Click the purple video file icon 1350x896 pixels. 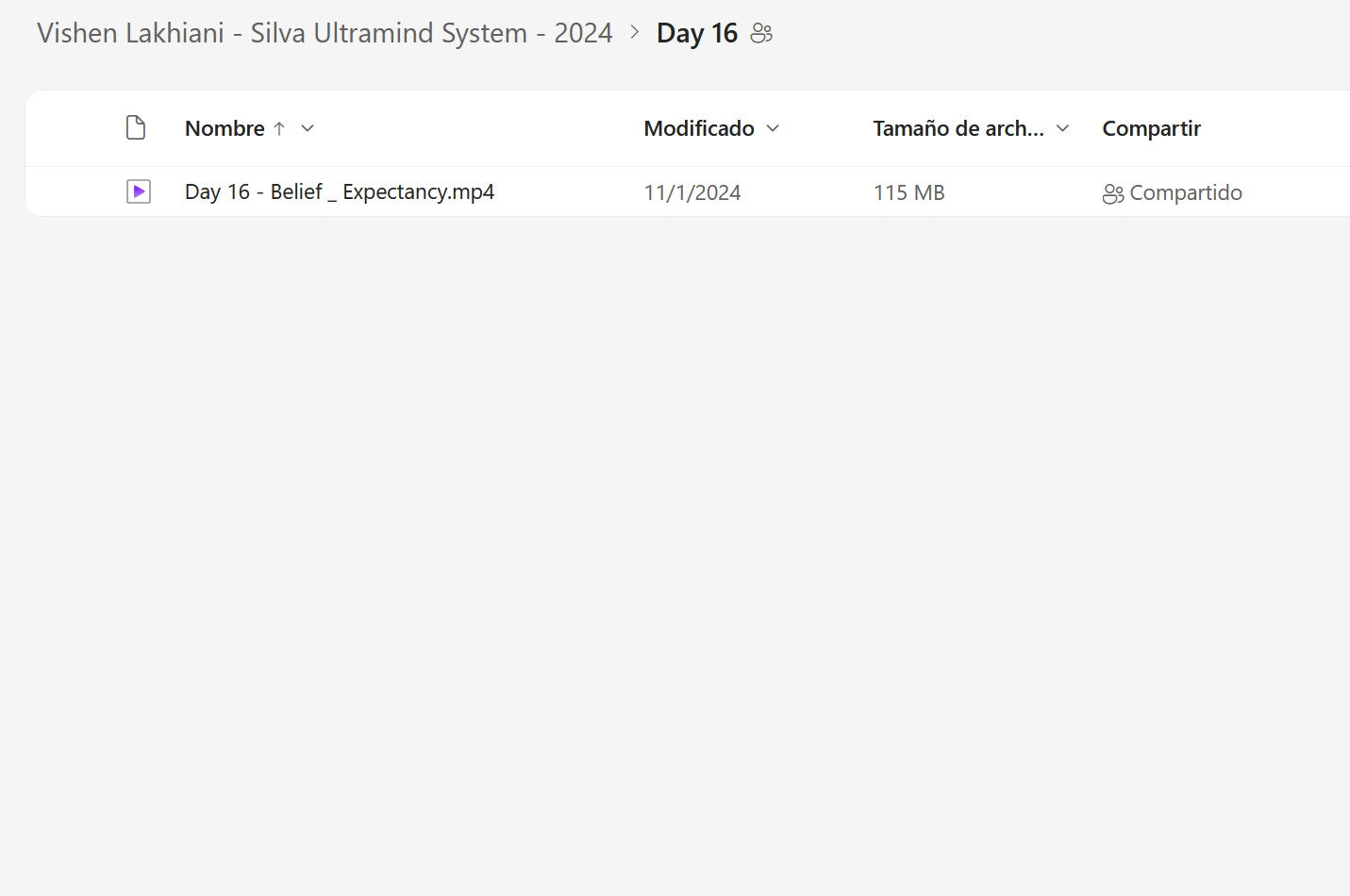[139, 192]
